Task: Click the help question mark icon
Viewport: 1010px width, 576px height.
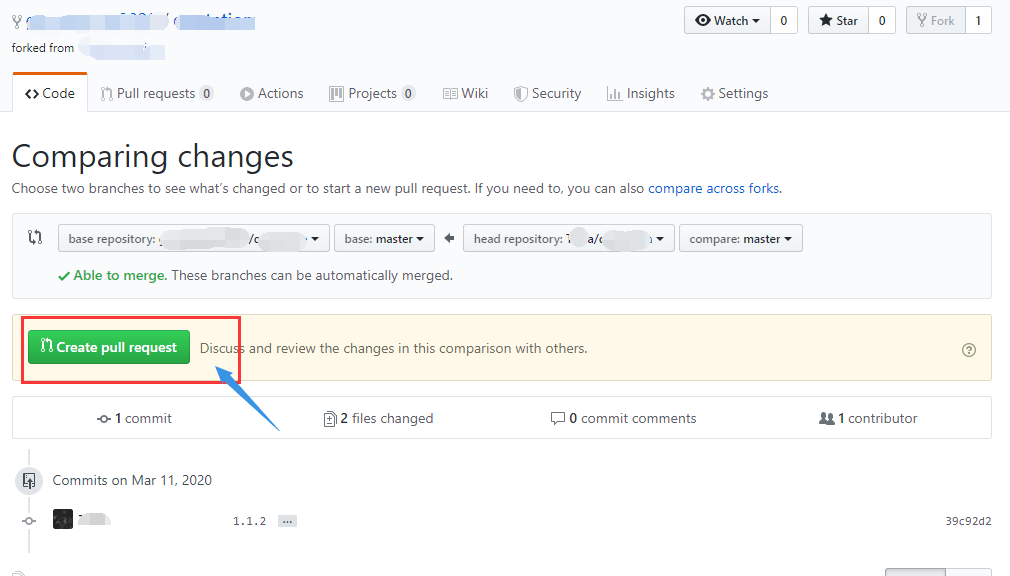Action: 968,350
